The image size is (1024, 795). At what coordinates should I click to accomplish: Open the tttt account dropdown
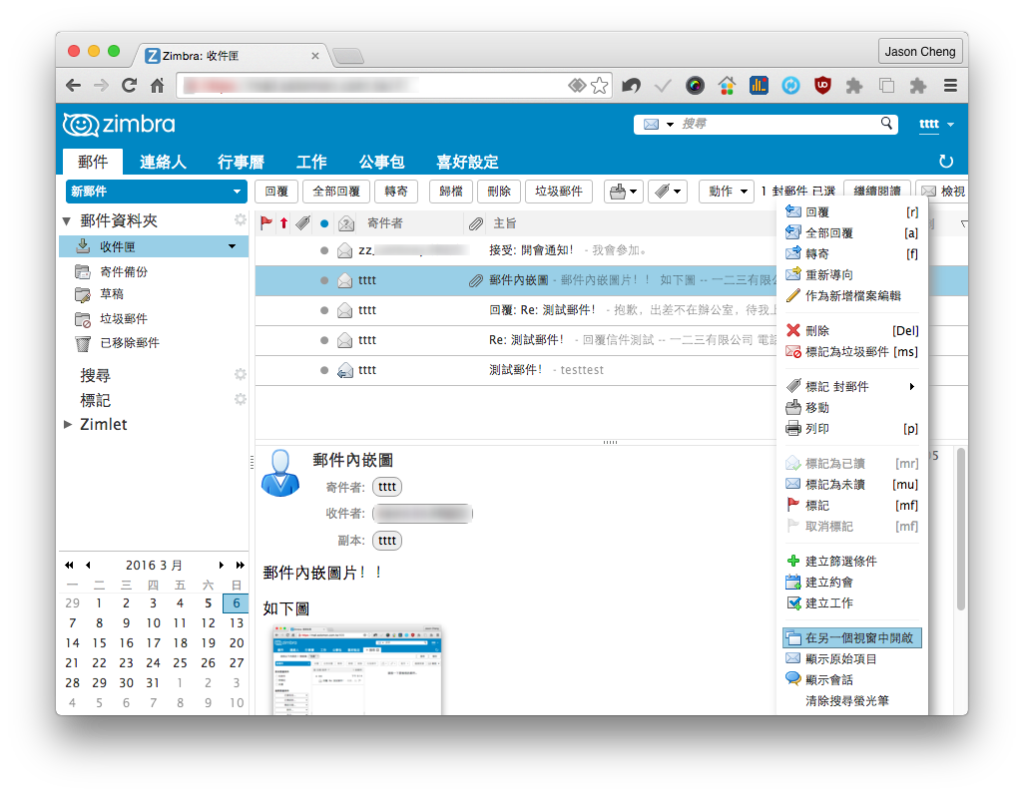tap(950, 124)
